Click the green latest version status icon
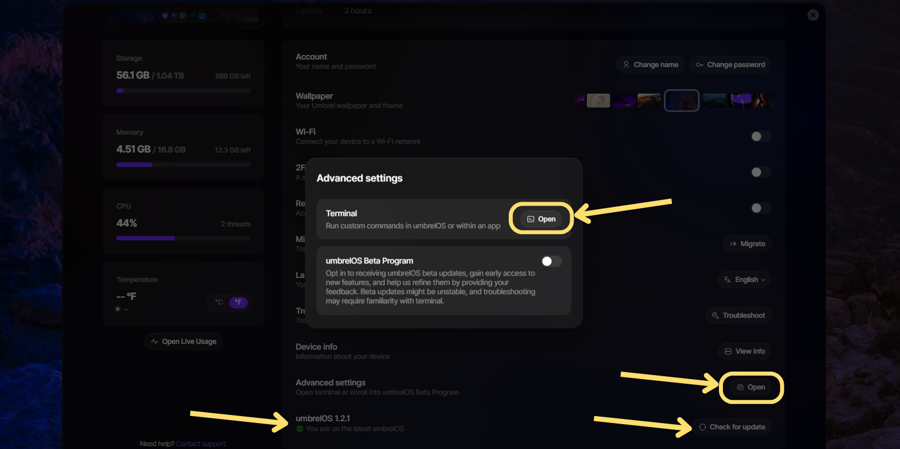 click(x=299, y=429)
